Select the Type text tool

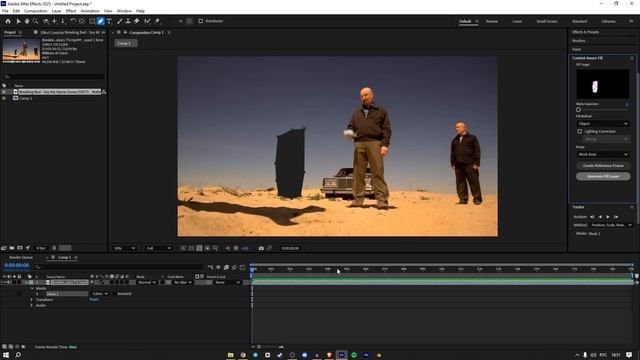point(109,21)
